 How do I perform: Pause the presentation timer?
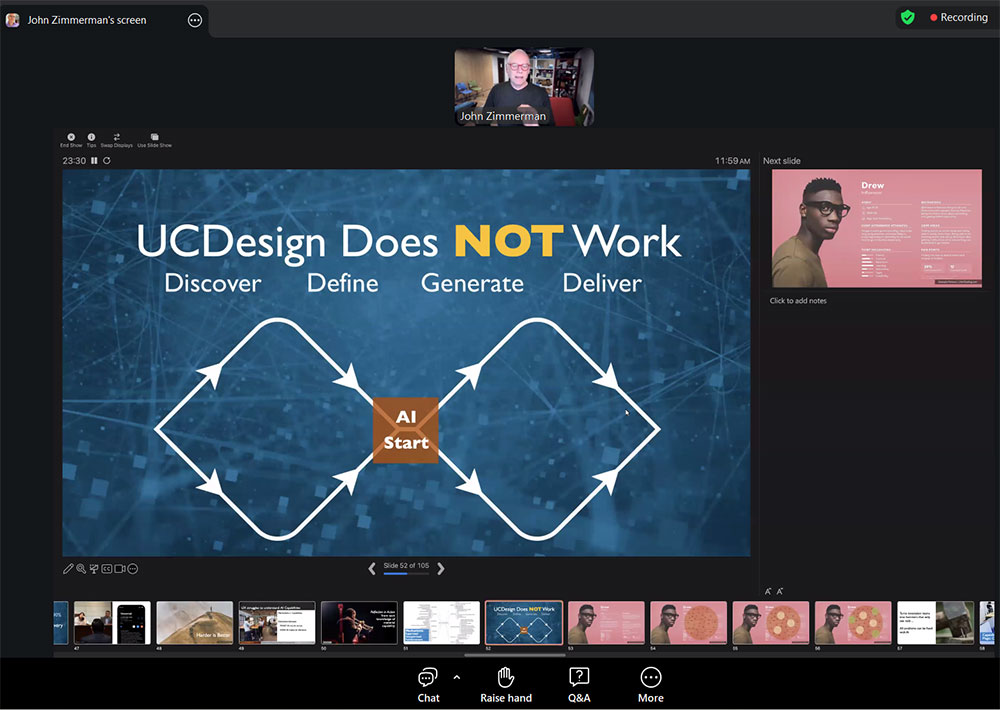(95, 160)
